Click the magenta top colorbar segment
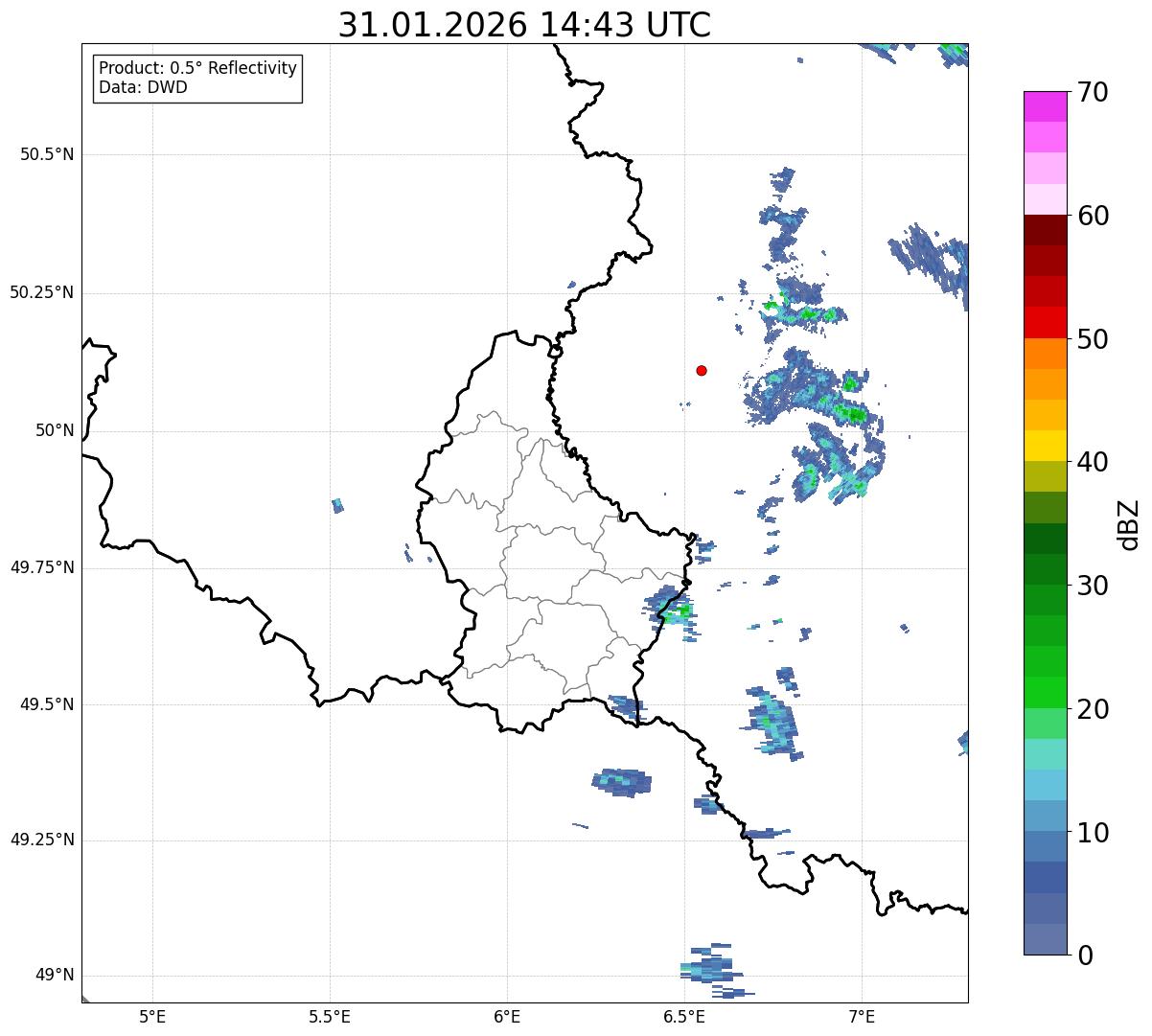This screenshot has width=1152, height=1036. [1045, 106]
